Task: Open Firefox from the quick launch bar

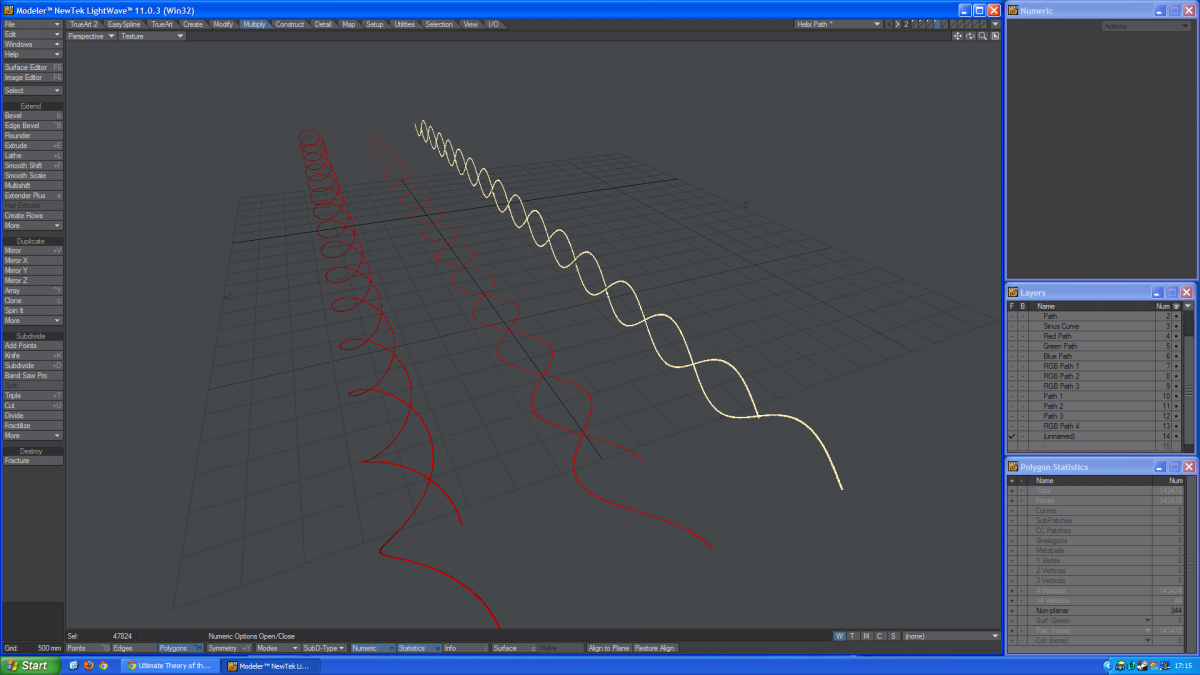Action: coord(88,665)
